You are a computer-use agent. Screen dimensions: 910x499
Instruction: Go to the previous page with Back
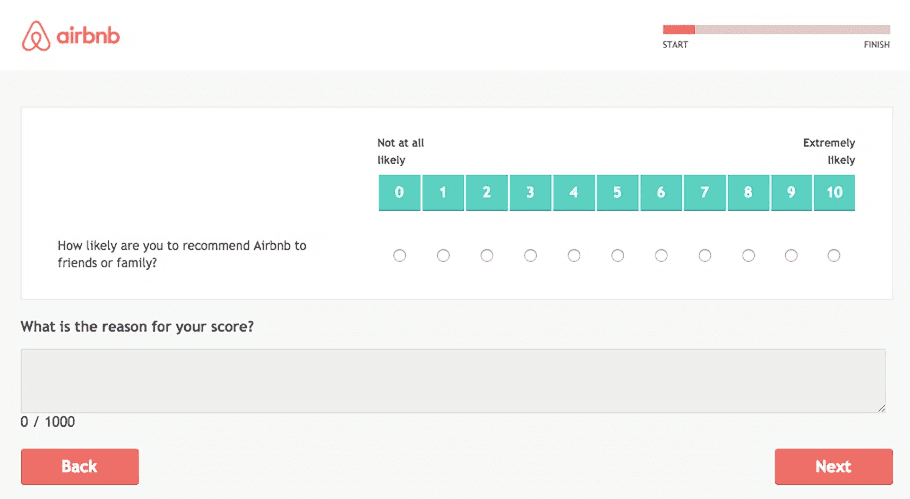80,467
